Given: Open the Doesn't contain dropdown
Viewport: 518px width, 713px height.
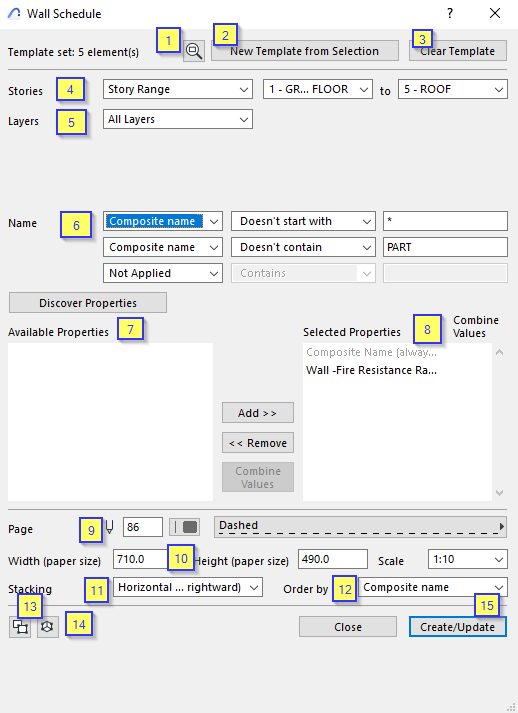Looking at the screenshot, I should (303, 247).
